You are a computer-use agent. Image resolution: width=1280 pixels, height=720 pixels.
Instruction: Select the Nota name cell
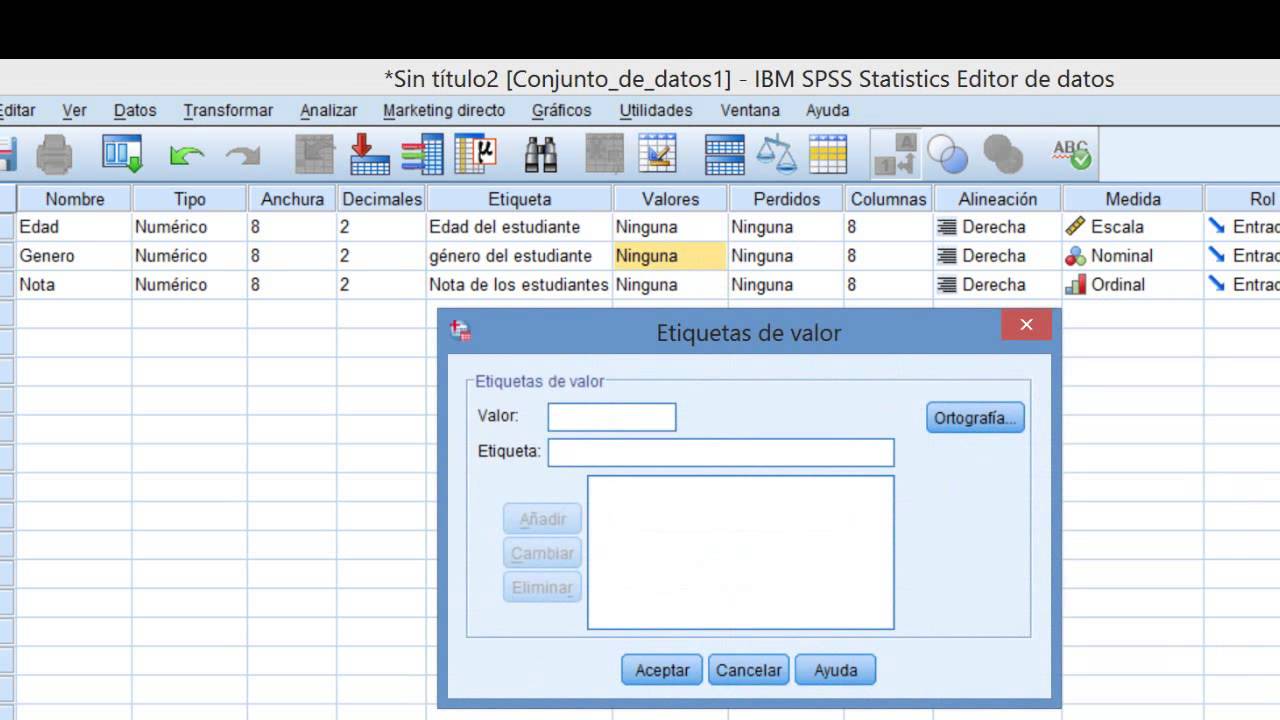(x=75, y=285)
